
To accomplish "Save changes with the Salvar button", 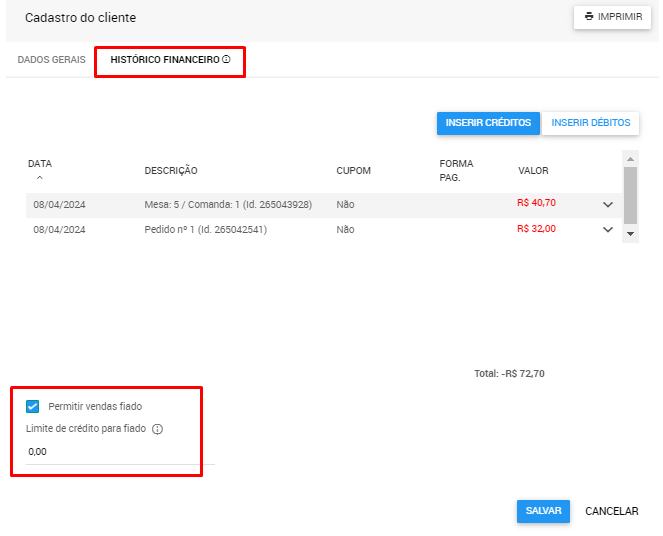I will point(543,511).
